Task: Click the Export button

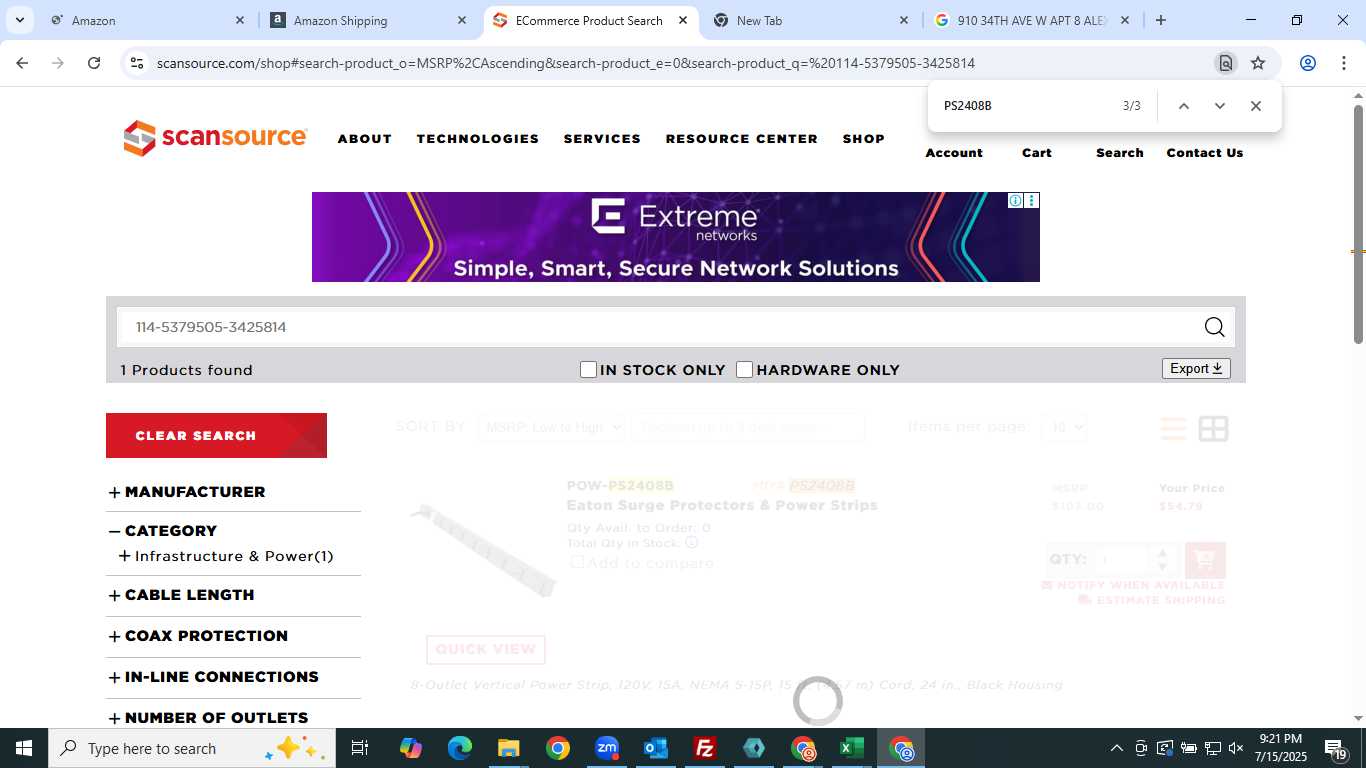Action: tap(1196, 369)
